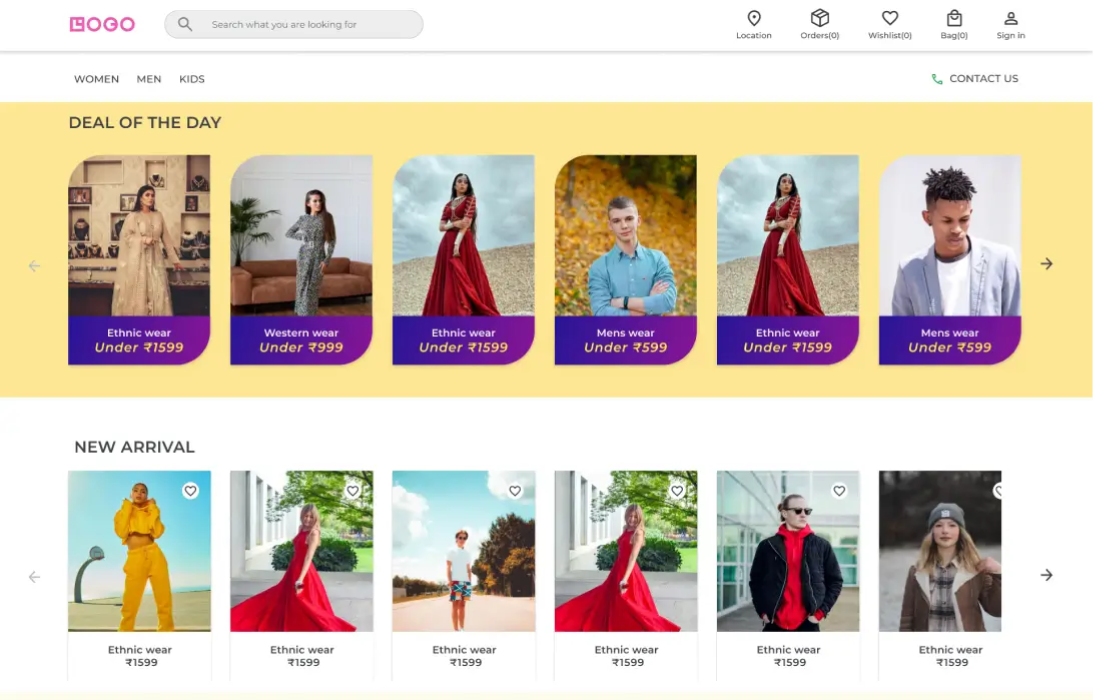The image size is (1093, 700).
Task: View Orders box icon in header
Action: (819, 18)
